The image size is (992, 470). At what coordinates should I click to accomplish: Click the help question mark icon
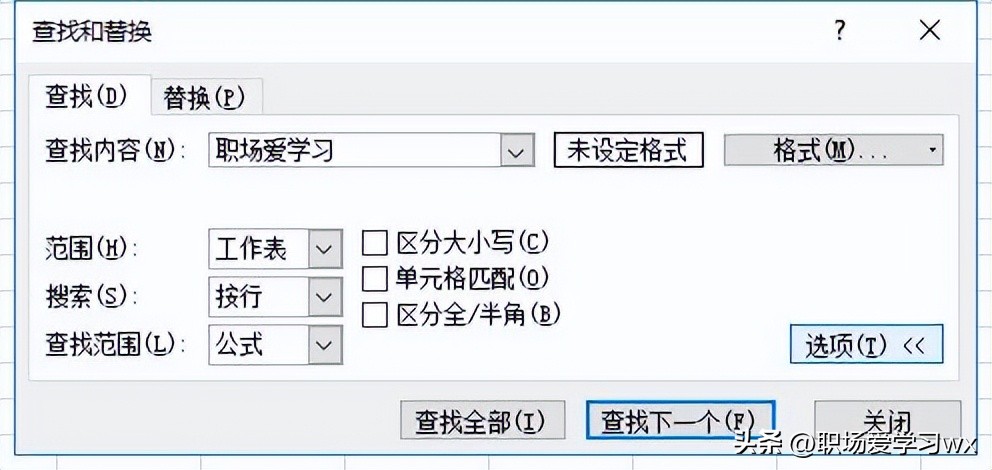(x=841, y=31)
